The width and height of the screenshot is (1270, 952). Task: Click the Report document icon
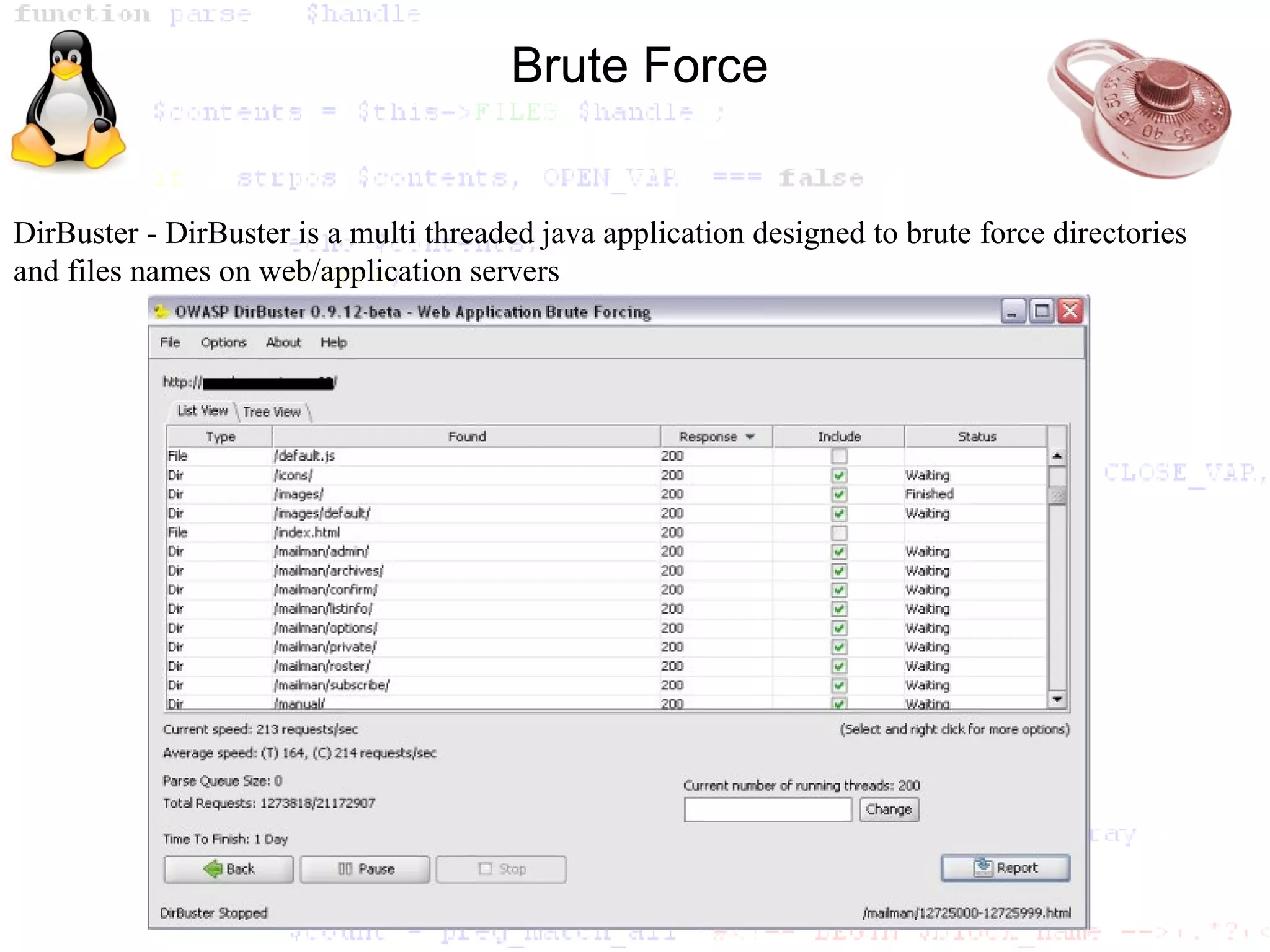point(982,867)
